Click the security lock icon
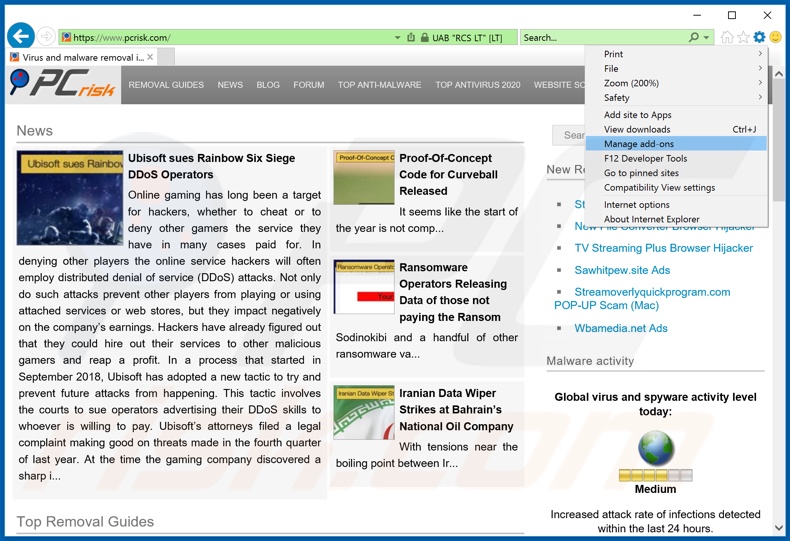Viewport: 790px width, 541px height. [x=424, y=37]
